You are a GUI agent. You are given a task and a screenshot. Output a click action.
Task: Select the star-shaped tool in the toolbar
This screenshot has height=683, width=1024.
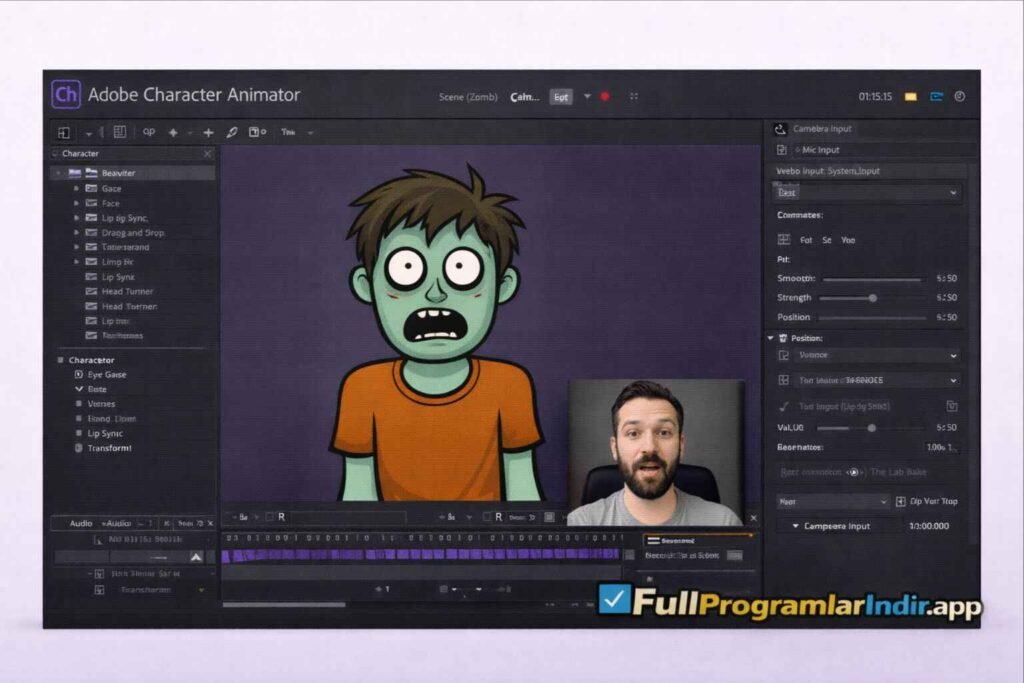pos(172,131)
